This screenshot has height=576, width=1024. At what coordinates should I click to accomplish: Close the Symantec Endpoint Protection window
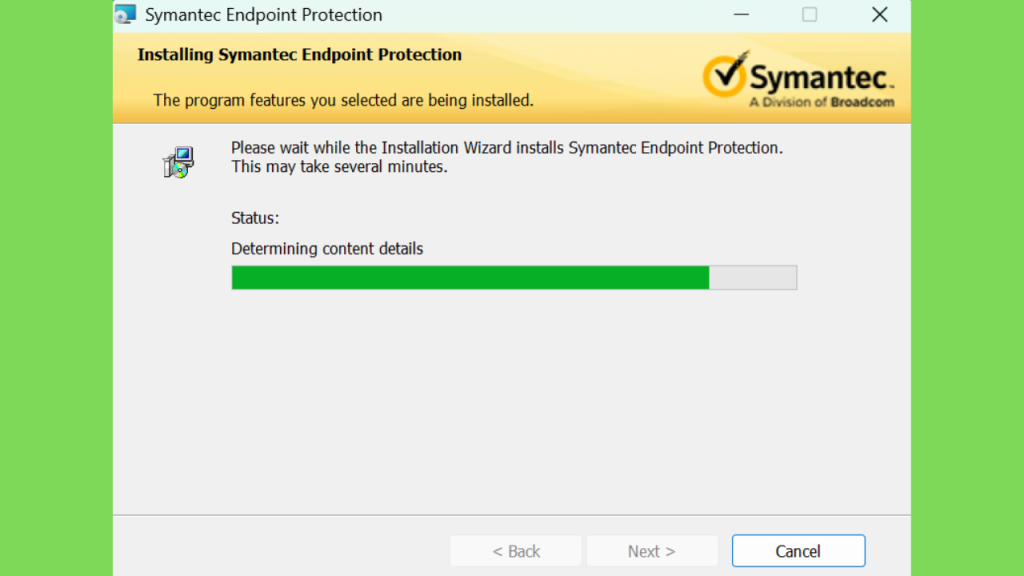[x=880, y=14]
